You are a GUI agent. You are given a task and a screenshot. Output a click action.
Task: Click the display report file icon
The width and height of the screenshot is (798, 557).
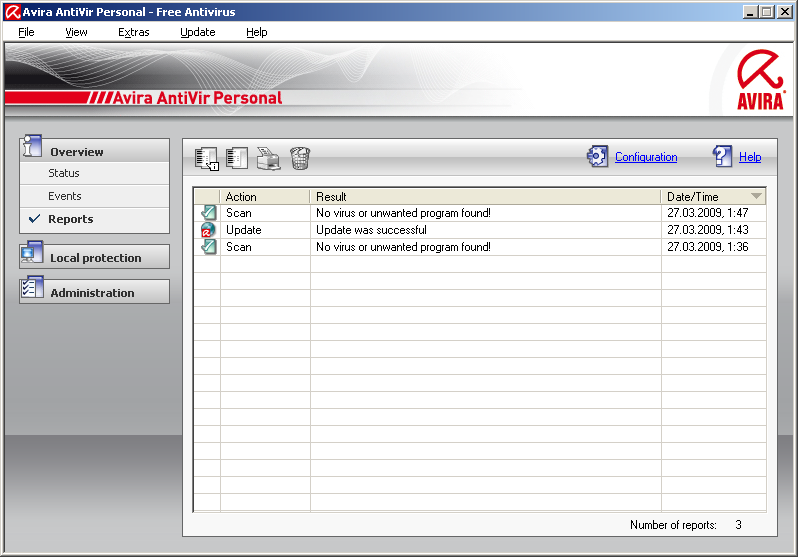[207, 158]
